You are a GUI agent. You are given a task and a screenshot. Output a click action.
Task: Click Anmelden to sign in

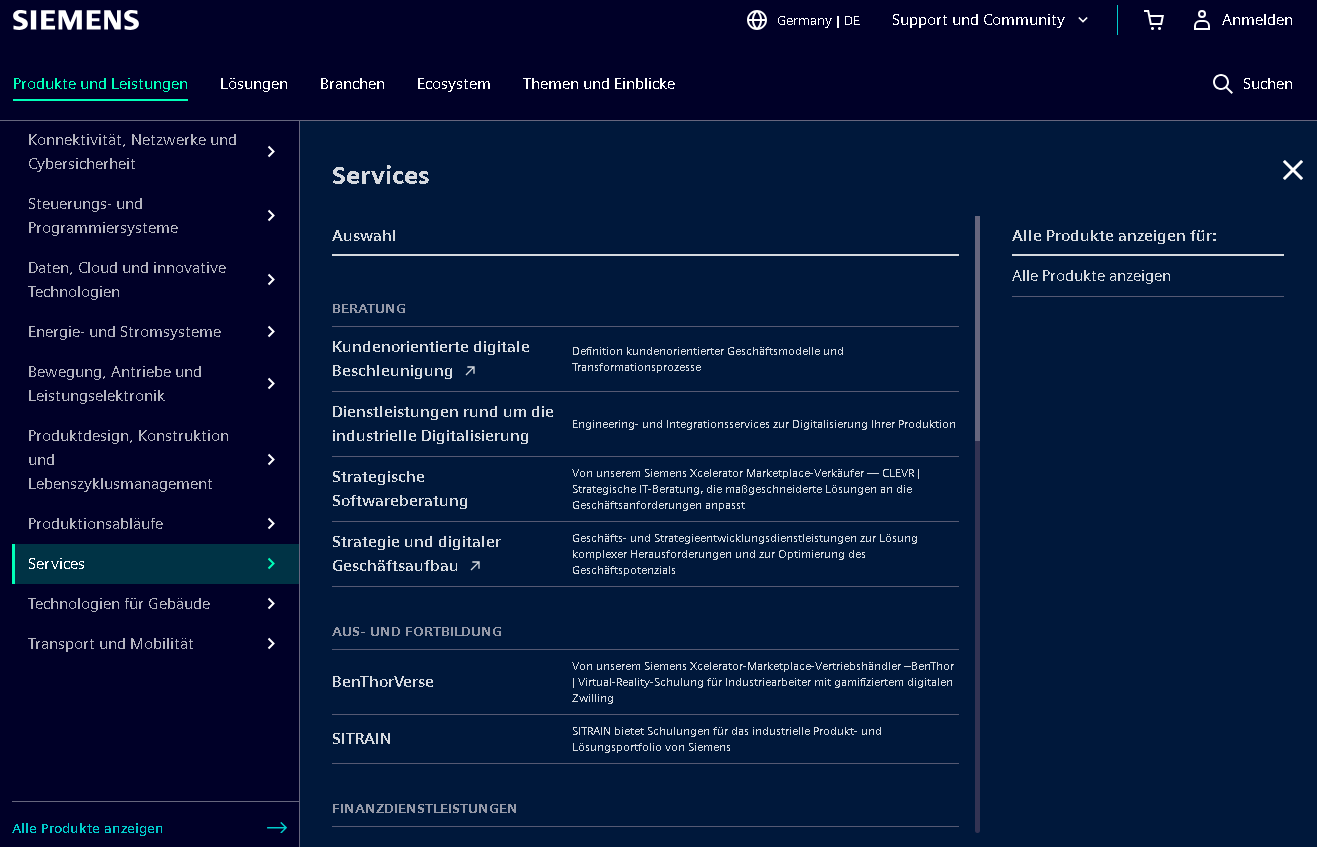tap(1257, 20)
